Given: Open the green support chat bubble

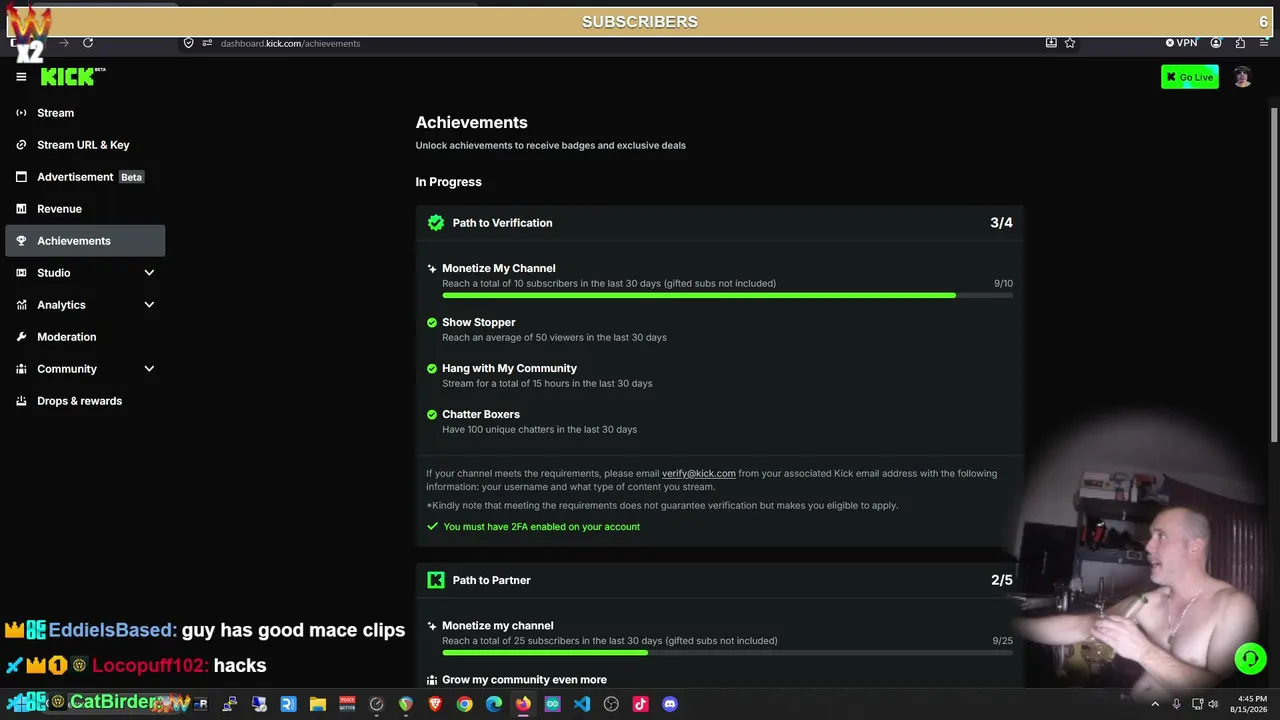Looking at the screenshot, I should (1250, 658).
